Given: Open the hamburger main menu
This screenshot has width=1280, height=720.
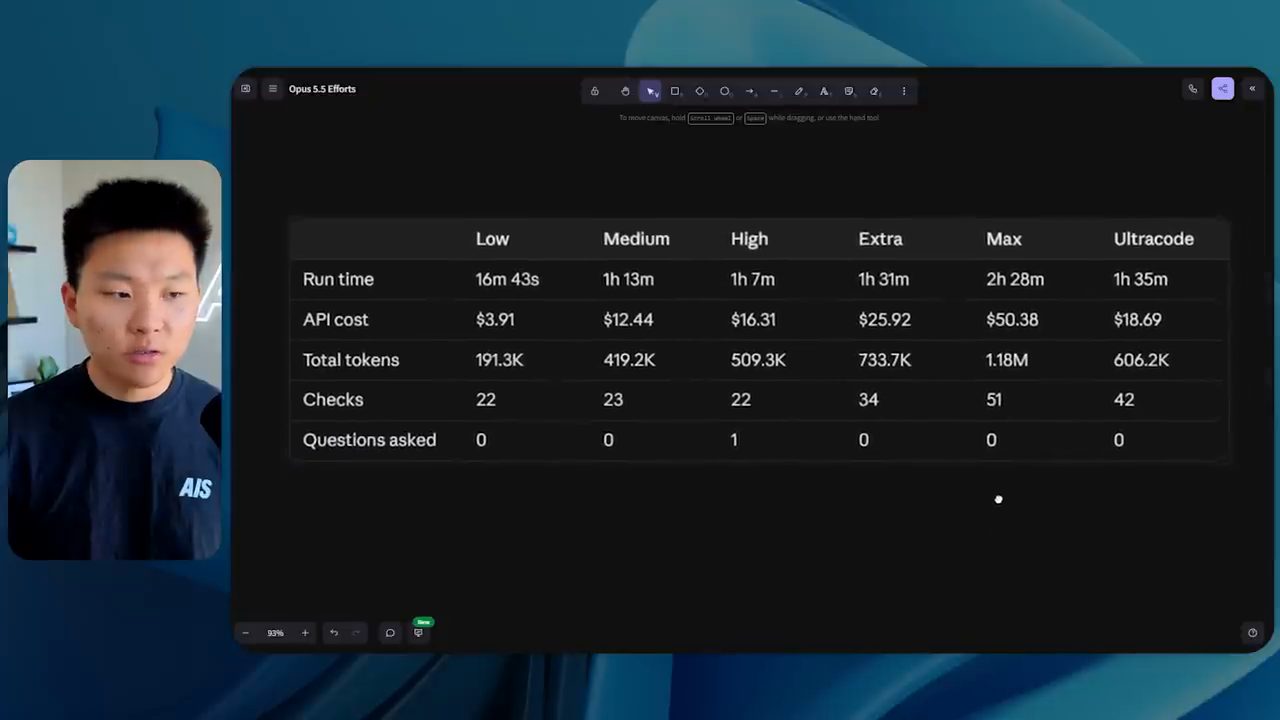Looking at the screenshot, I should click(x=272, y=89).
